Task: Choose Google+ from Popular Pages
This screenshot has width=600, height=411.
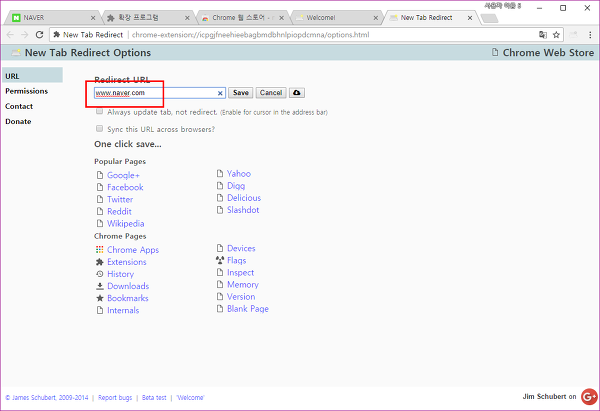Action: [123, 175]
